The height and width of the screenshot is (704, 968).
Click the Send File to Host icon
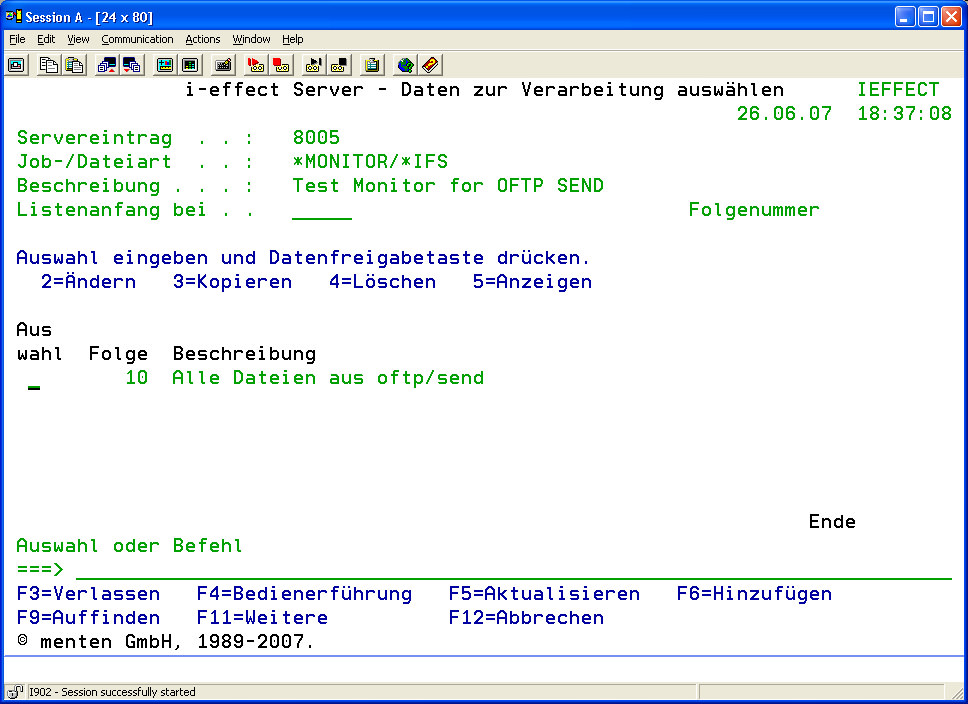pos(107,65)
